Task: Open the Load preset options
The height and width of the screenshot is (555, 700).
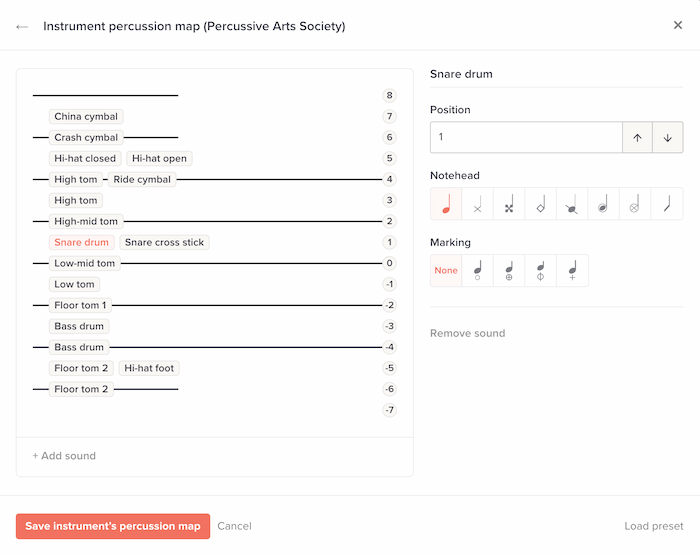Action: 653,526
